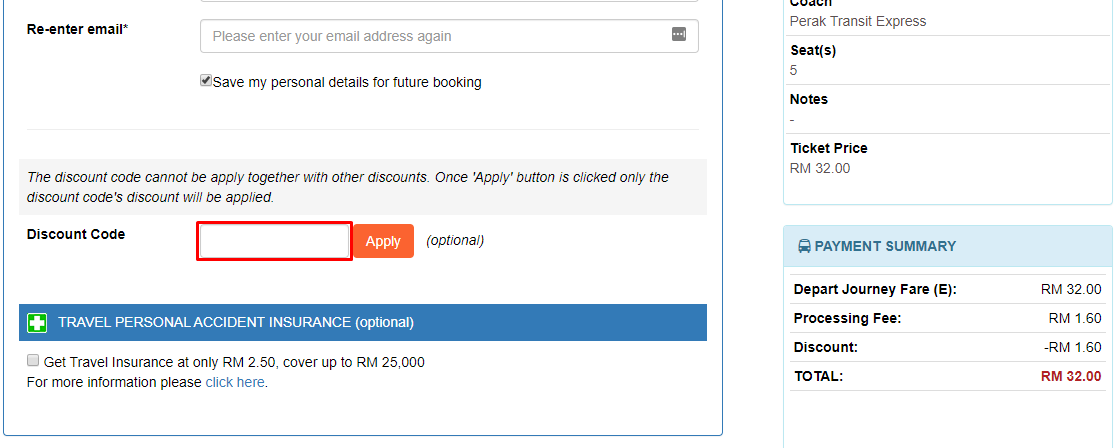This screenshot has height=448, width=1118.
Task: Click the Discount Code label
Action: point(76,234)
